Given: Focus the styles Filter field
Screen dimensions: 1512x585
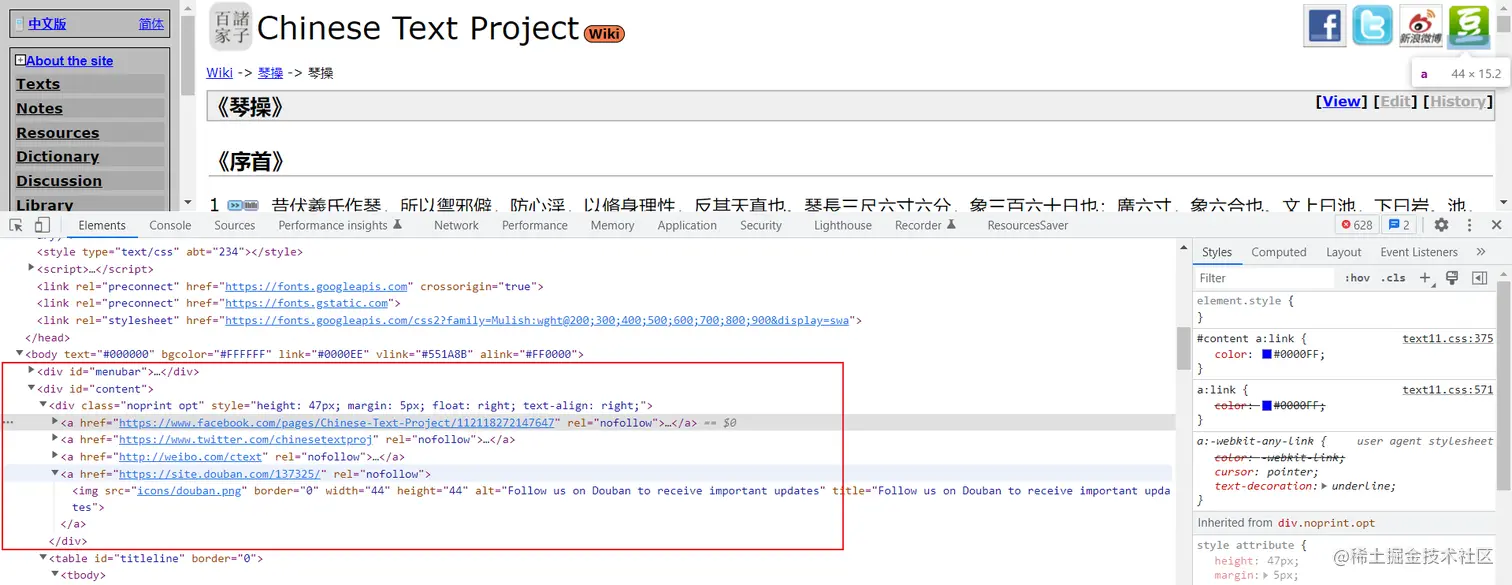Looking at the screenshot, I should (1266, 278).
